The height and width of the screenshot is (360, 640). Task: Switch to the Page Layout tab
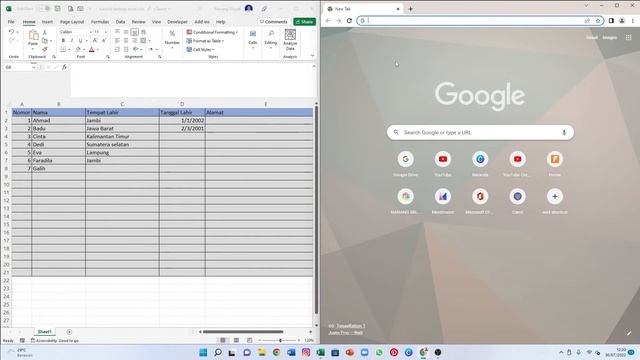[72, 22]
